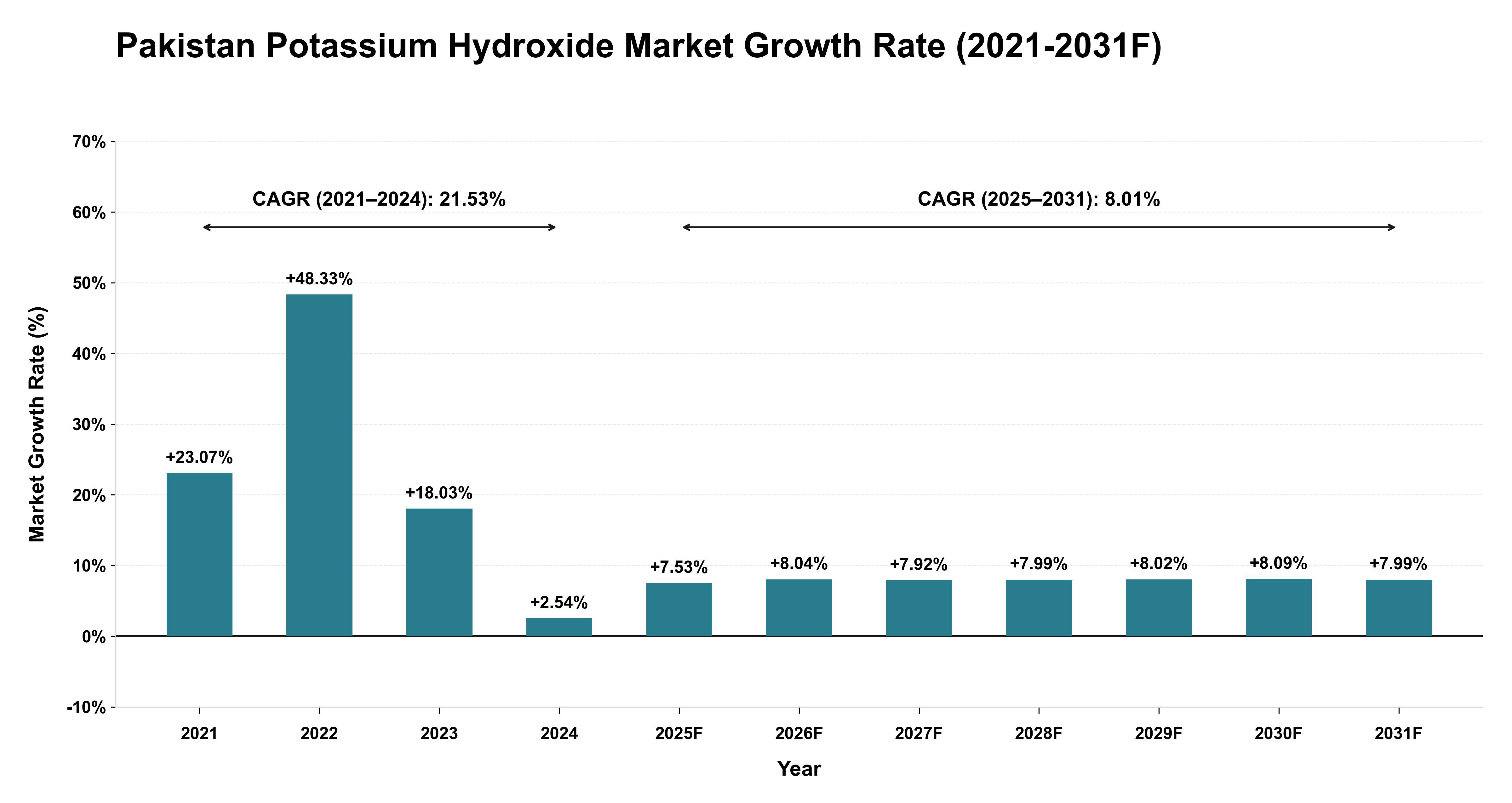This screenshot has width=1512, height=803.
Task: Select the '+23.07%' data label
Action: pyautogui.click(x=200, y=457)
